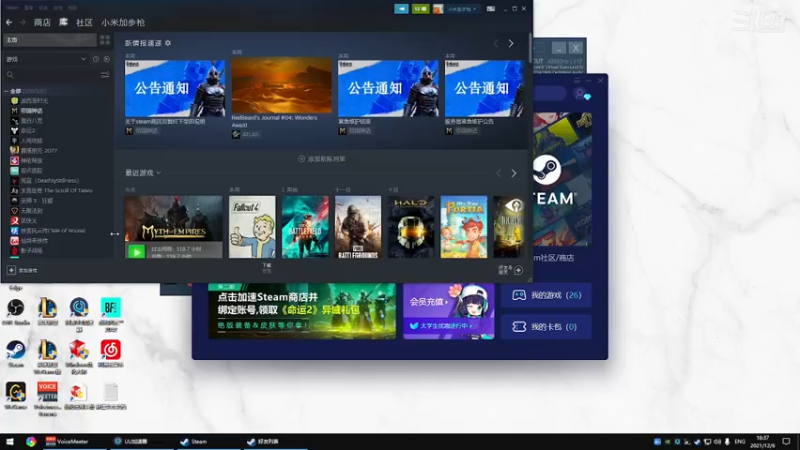Open the My Time at Portia cover
Viewport: 800px width, 450px height.
pos(464,227)
